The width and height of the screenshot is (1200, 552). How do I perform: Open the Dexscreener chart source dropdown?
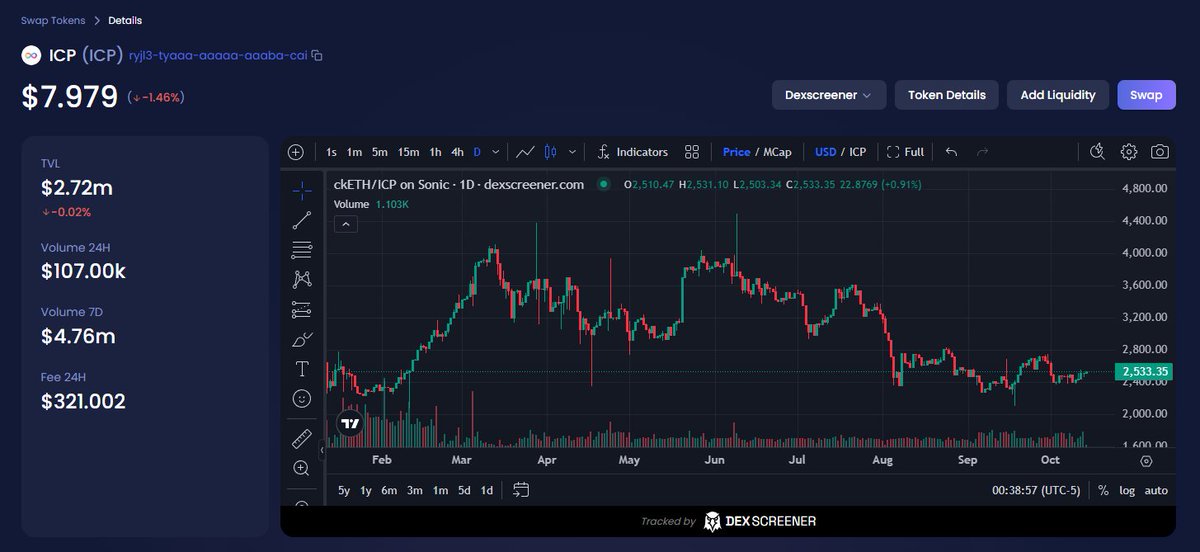(x=828, y=95)
